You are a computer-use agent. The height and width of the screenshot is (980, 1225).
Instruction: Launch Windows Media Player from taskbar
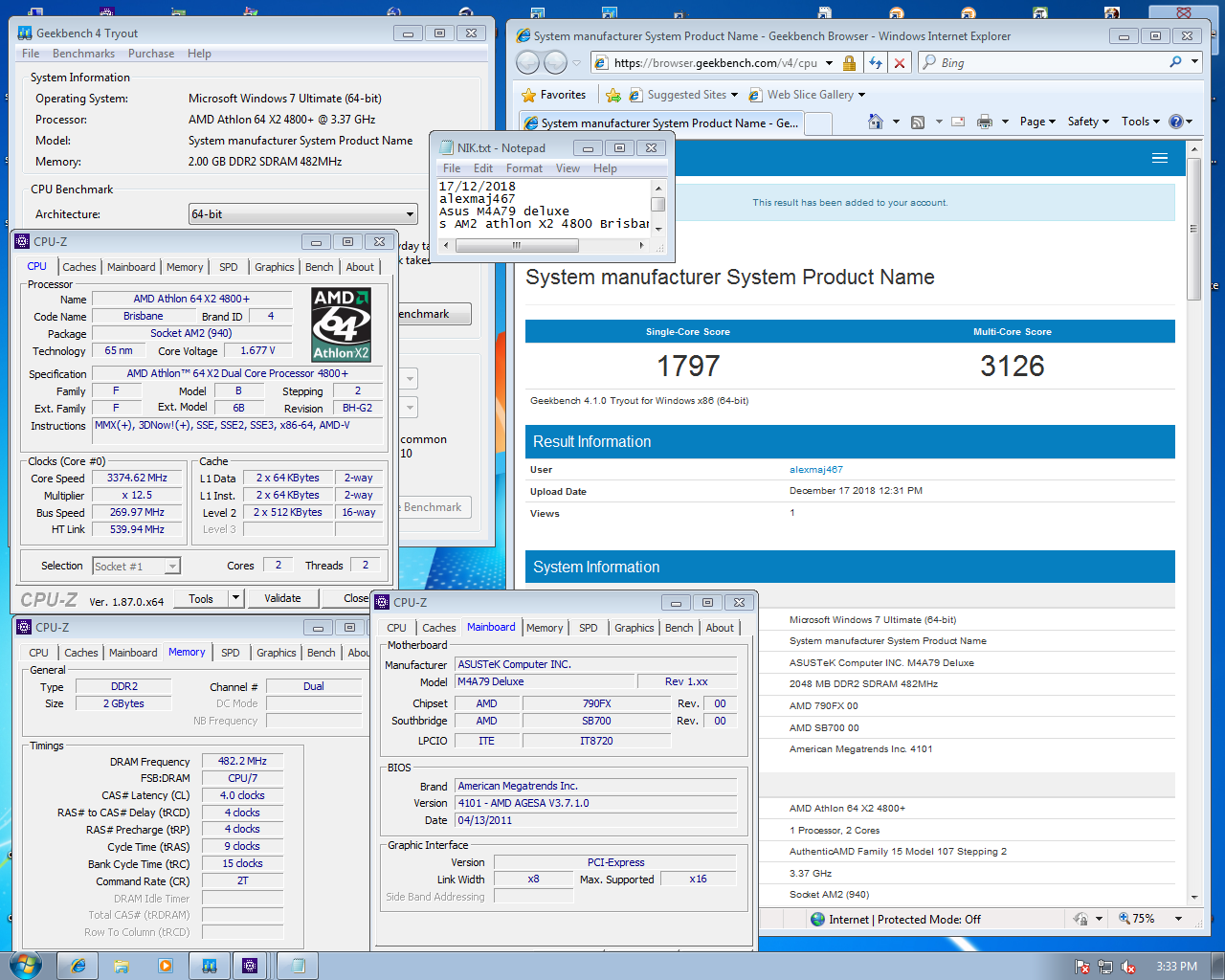(x=165, y=966)
